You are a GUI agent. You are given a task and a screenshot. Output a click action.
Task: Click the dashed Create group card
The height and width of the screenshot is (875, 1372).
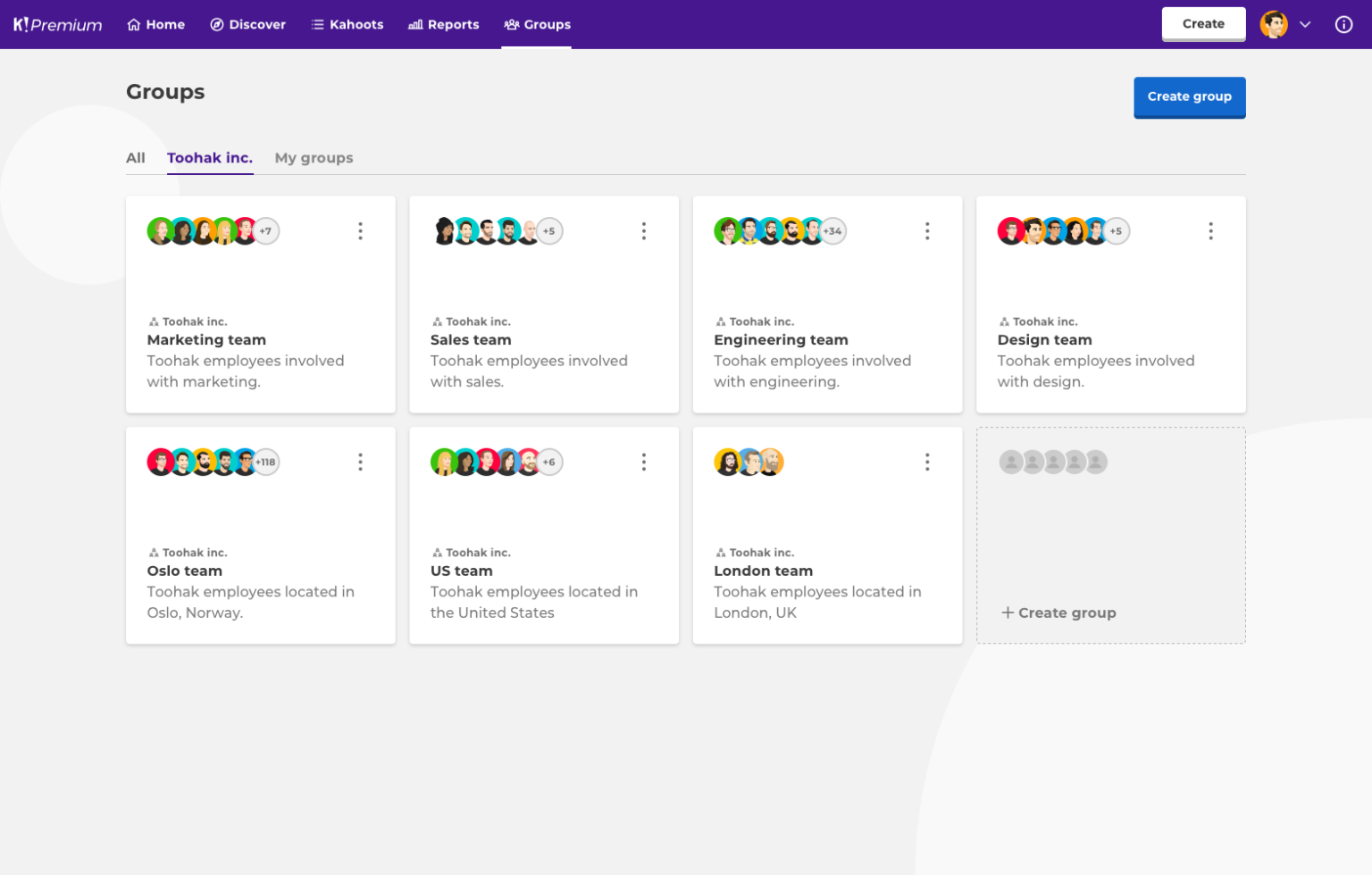tap(1110, 535)
